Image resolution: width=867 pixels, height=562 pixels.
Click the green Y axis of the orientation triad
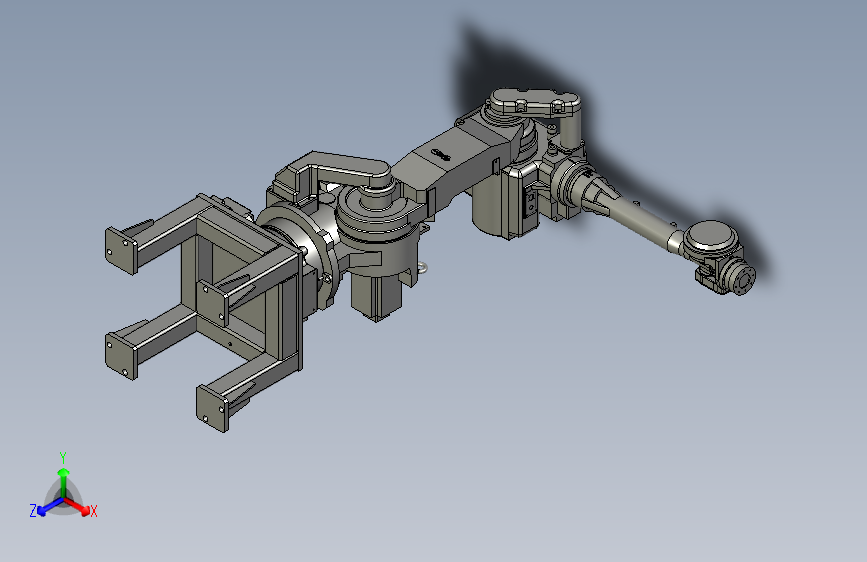click(x=64, y=483)
